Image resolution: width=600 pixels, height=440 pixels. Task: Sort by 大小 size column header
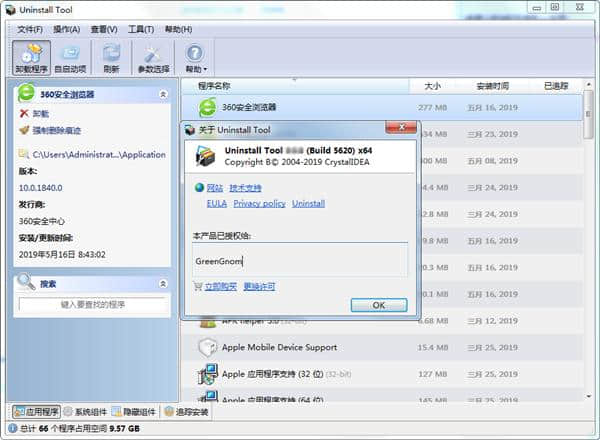click(432, 86)
